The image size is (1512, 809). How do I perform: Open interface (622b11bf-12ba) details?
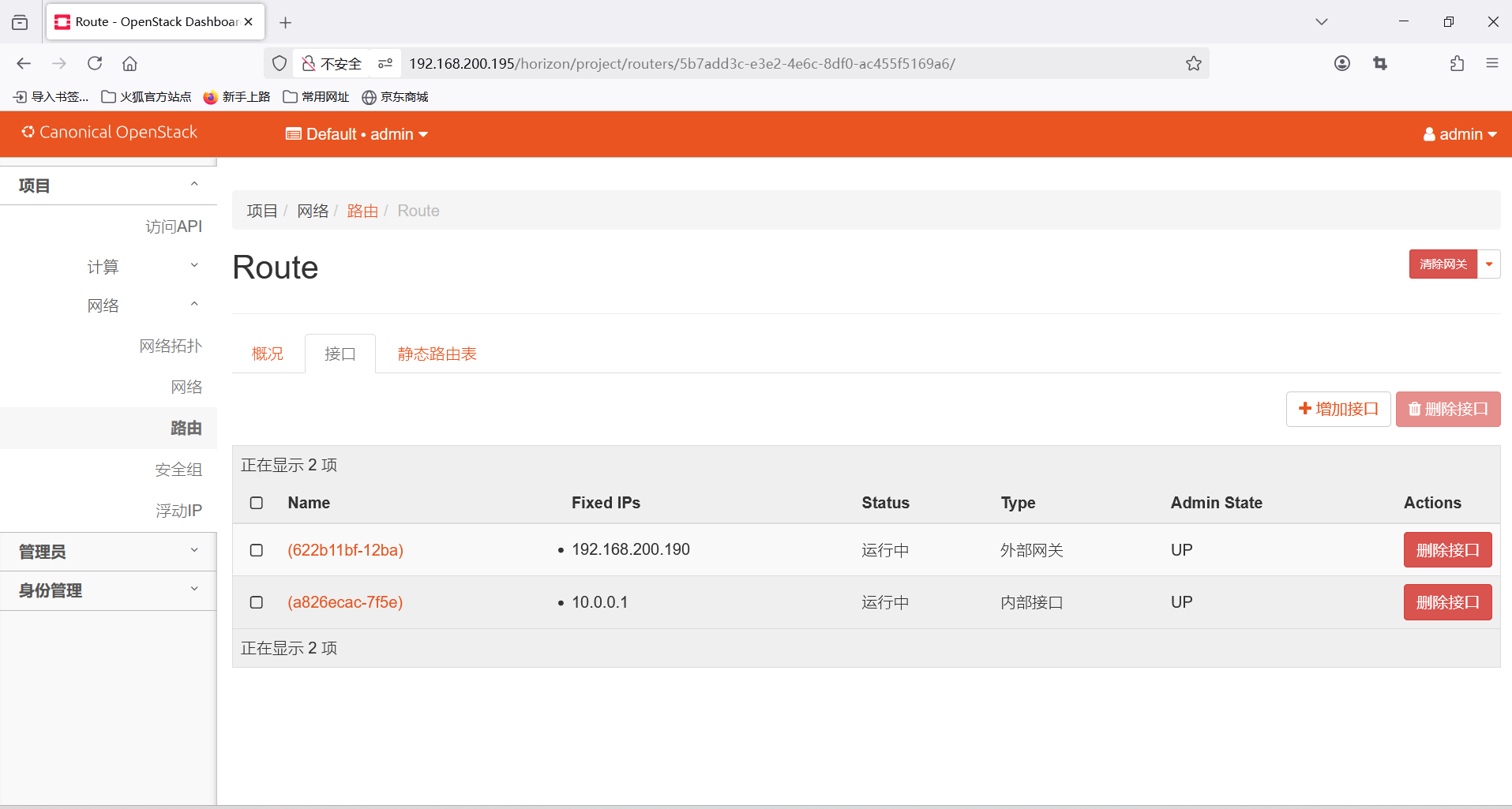(345, 550)
